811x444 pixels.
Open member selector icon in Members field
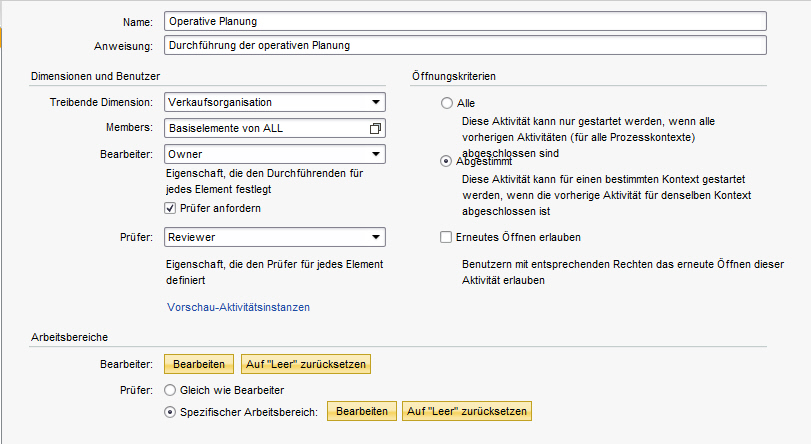click(376, 128)
